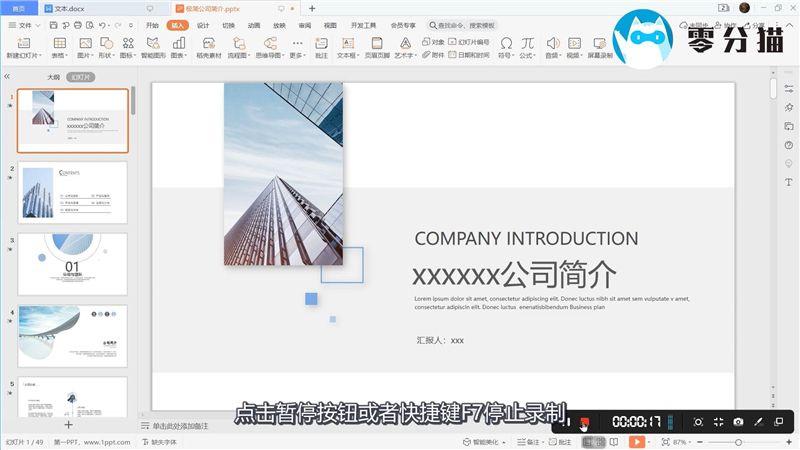Click the 表格 (Table) insert icon
The width and height of the screenshot is (800, 450).
pos(60,44)
